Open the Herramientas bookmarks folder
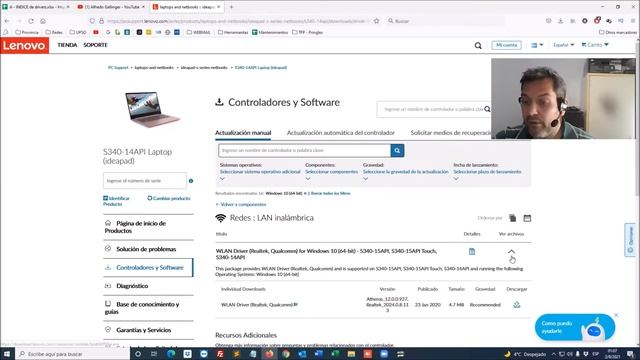Viewport: 640px width, 360px height. (233, 32)
